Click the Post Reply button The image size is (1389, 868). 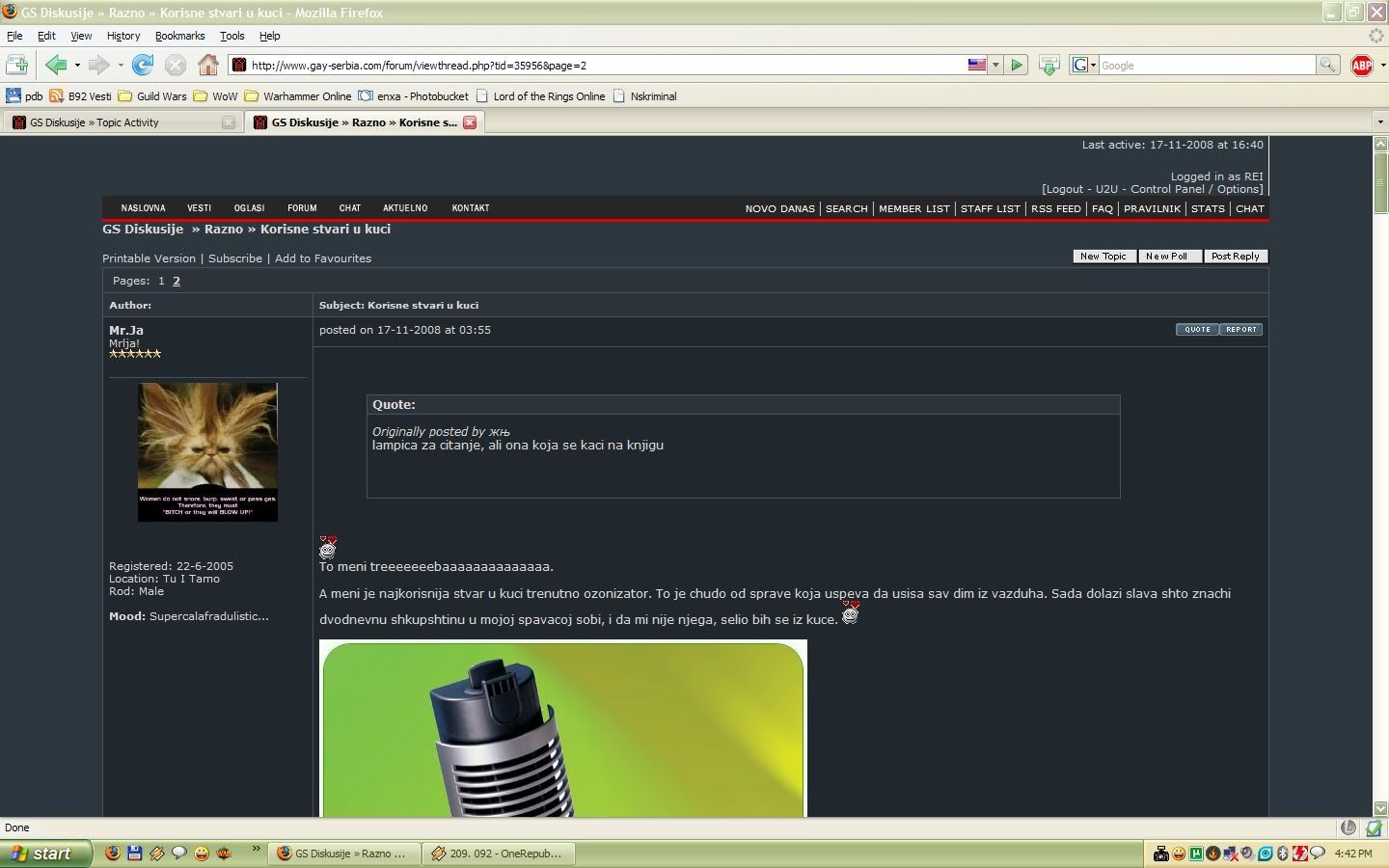1236,256
